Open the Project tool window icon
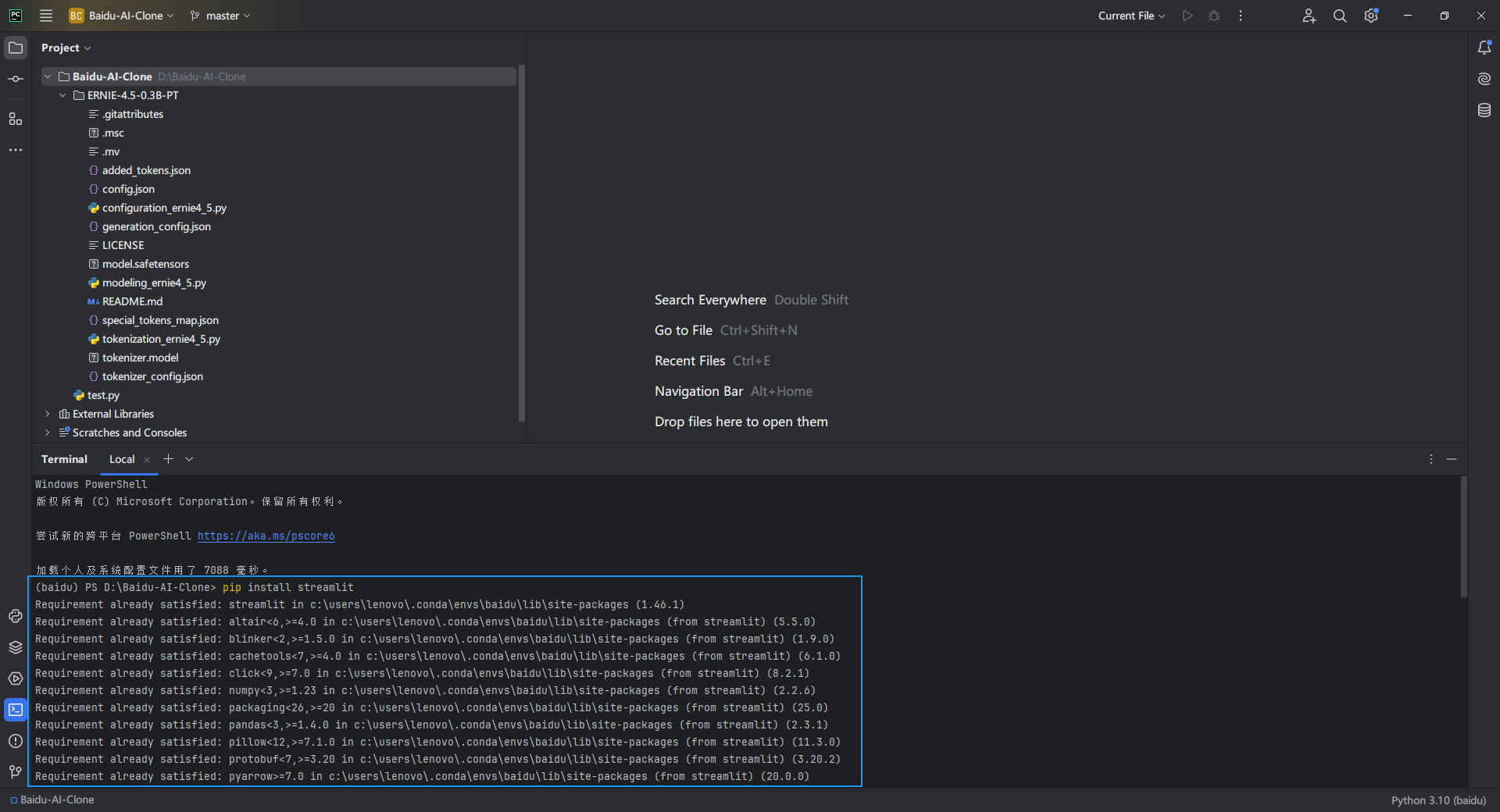This screenshot has width=1500, height=812. pos(16,48)
